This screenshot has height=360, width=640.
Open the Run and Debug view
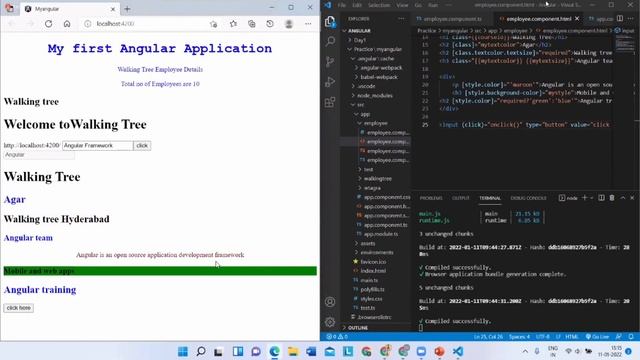[x=330, y=81]
